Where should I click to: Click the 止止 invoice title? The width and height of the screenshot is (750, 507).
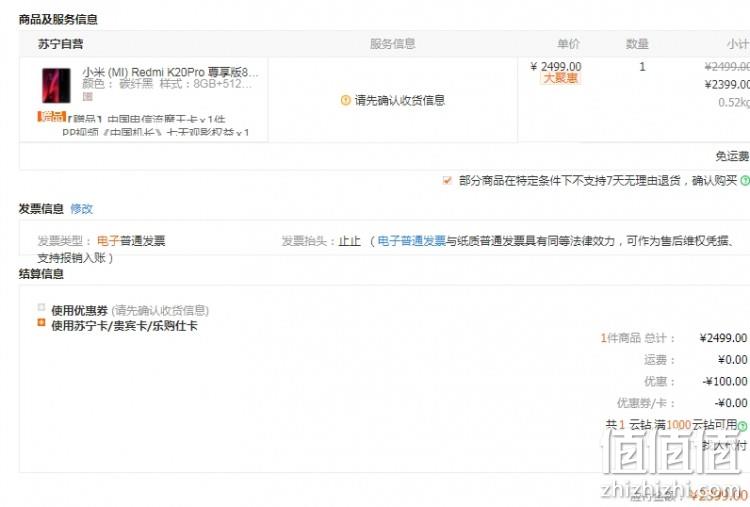tap(349, 241)
